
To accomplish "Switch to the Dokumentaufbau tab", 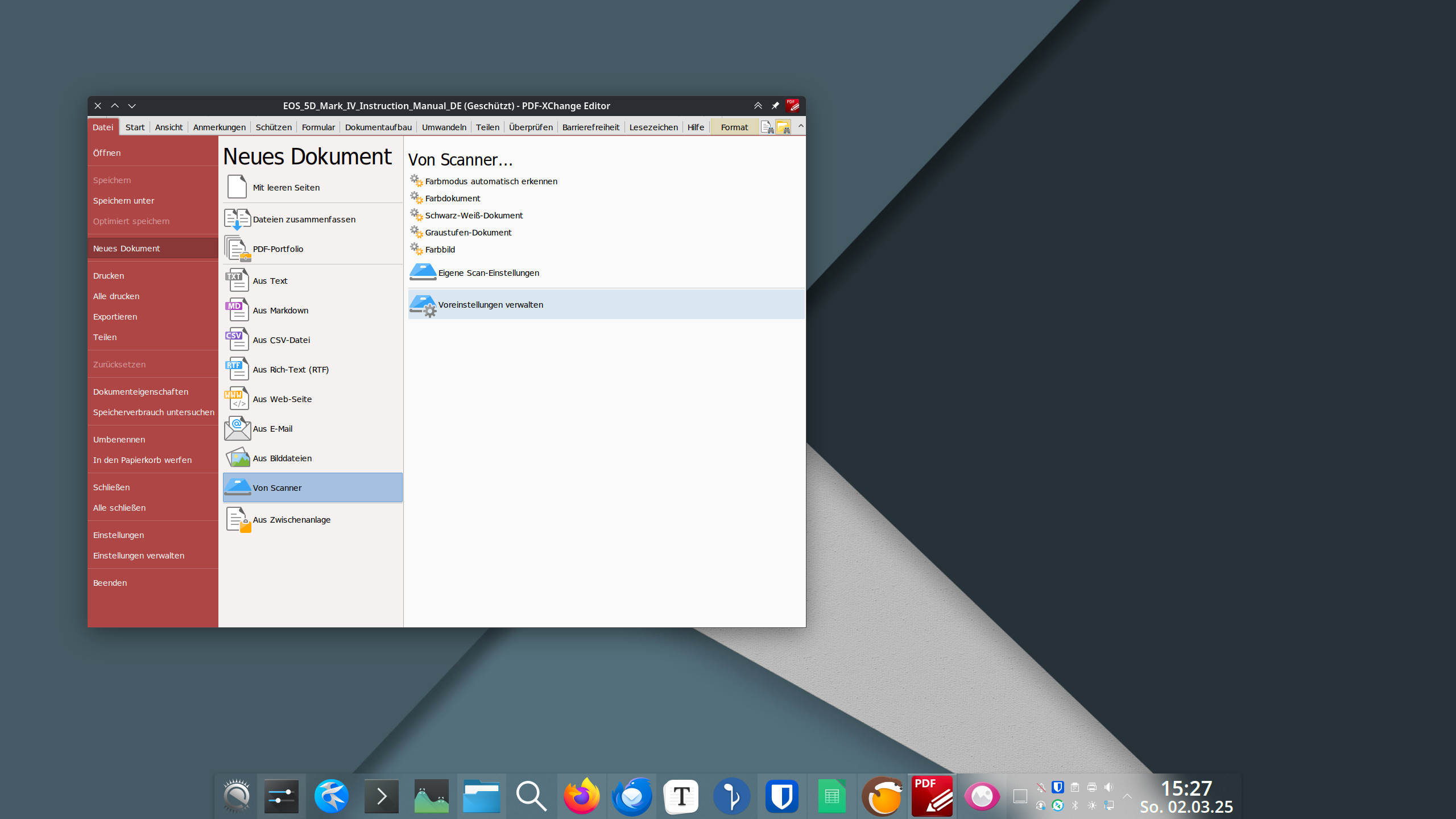I will pos(378,127).
